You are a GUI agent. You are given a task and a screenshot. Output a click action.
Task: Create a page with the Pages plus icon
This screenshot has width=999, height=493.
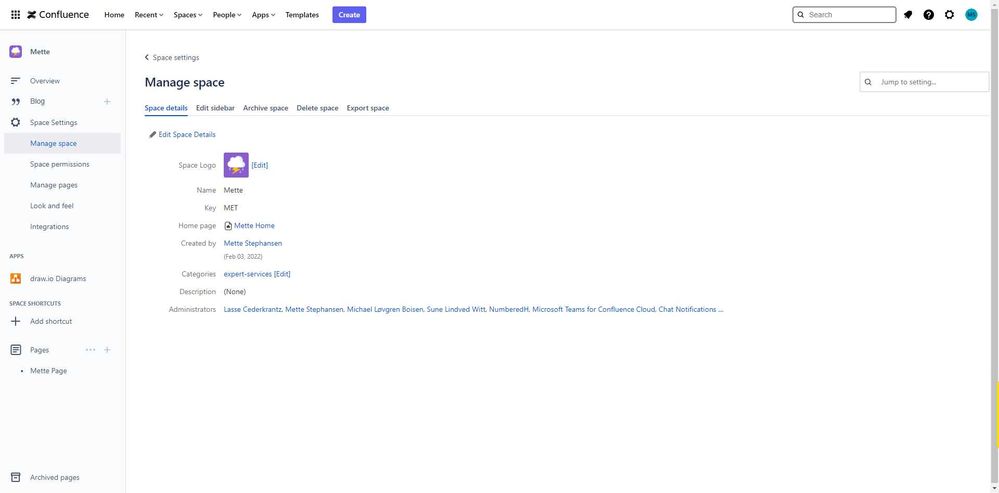[x=107, y=350]
